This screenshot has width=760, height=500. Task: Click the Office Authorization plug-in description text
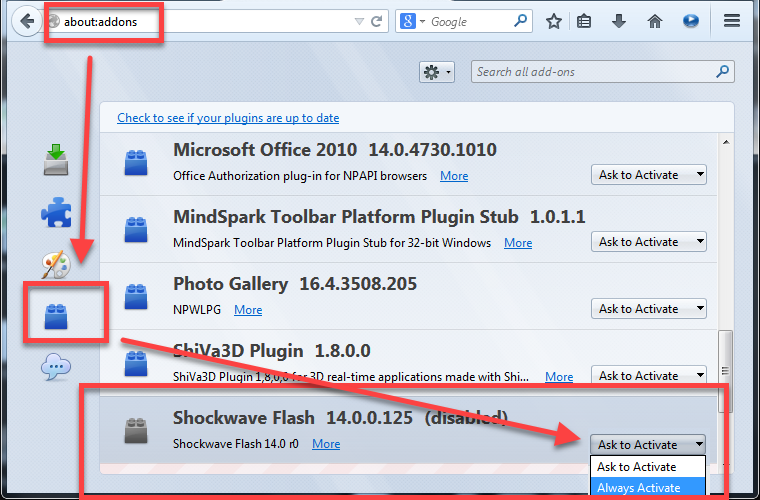pyautogui.click(x=300, y=176)
